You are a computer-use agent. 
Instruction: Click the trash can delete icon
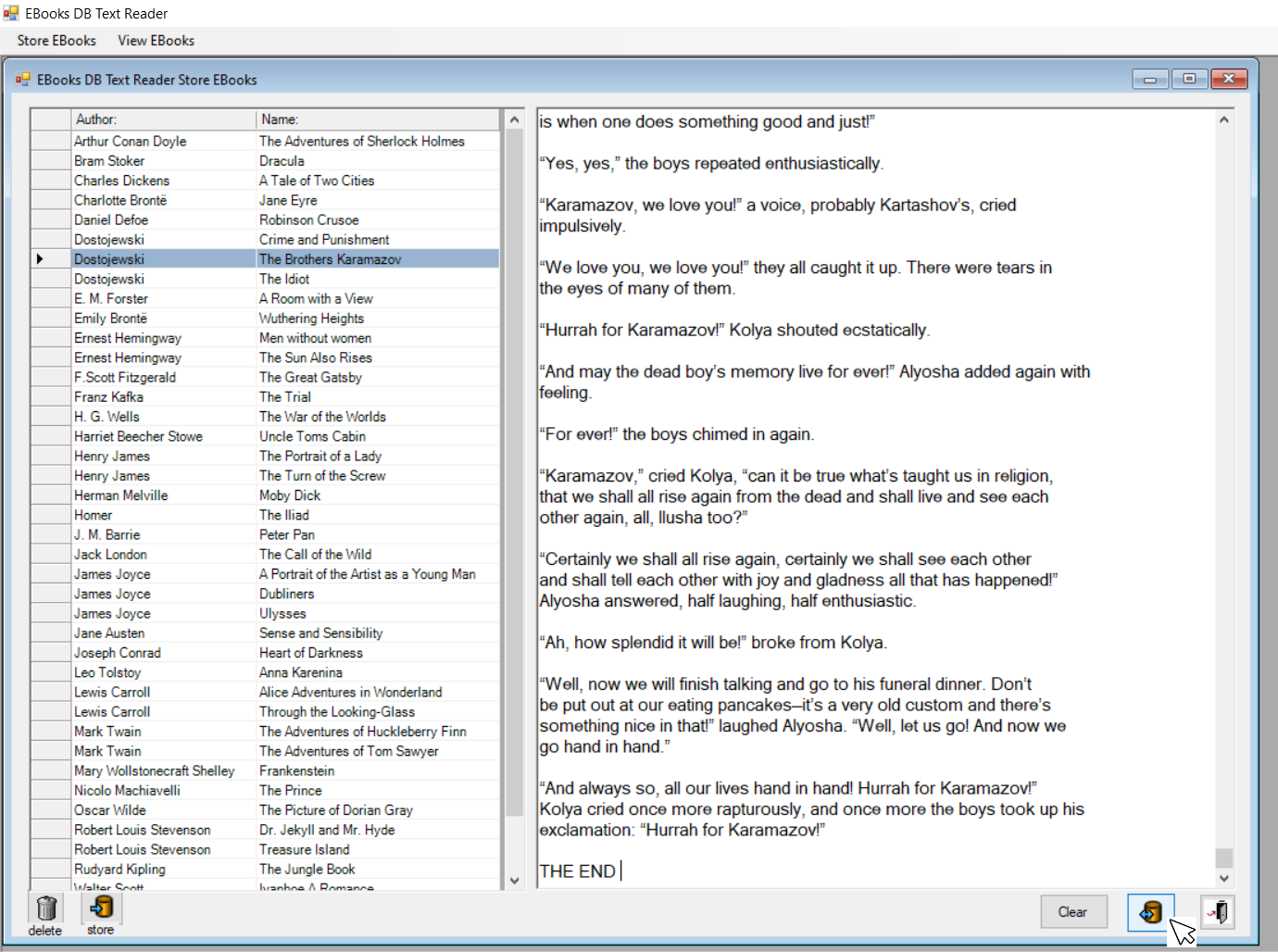[x=46, y=908]
